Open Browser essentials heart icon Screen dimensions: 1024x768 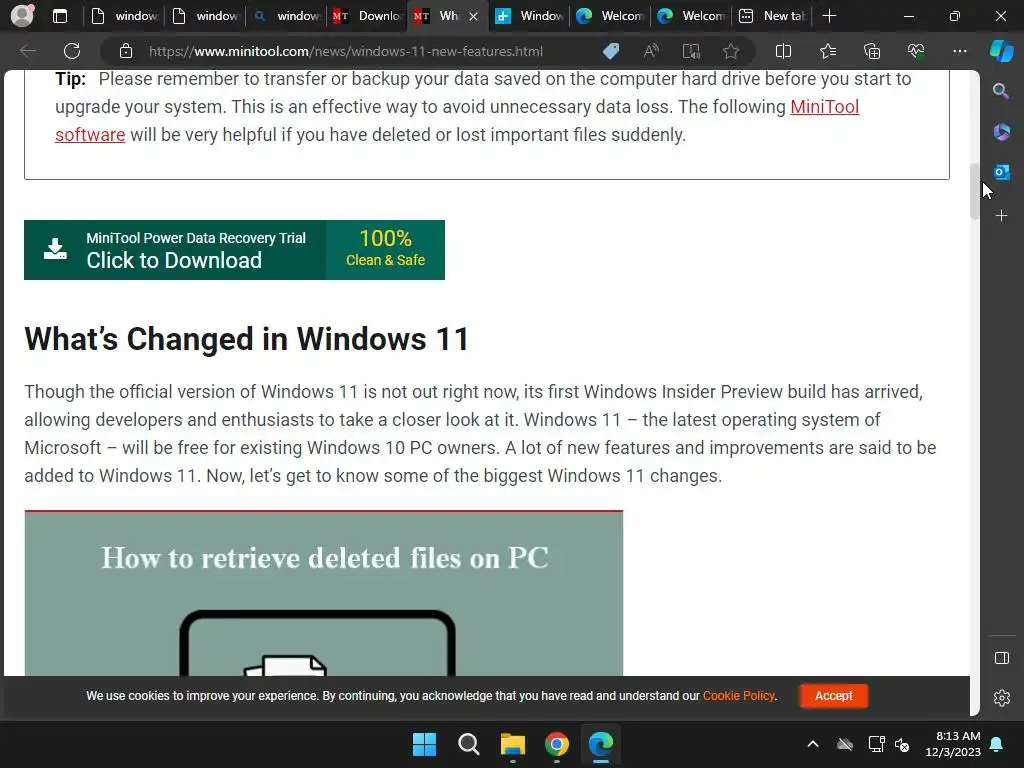point(916,51)
